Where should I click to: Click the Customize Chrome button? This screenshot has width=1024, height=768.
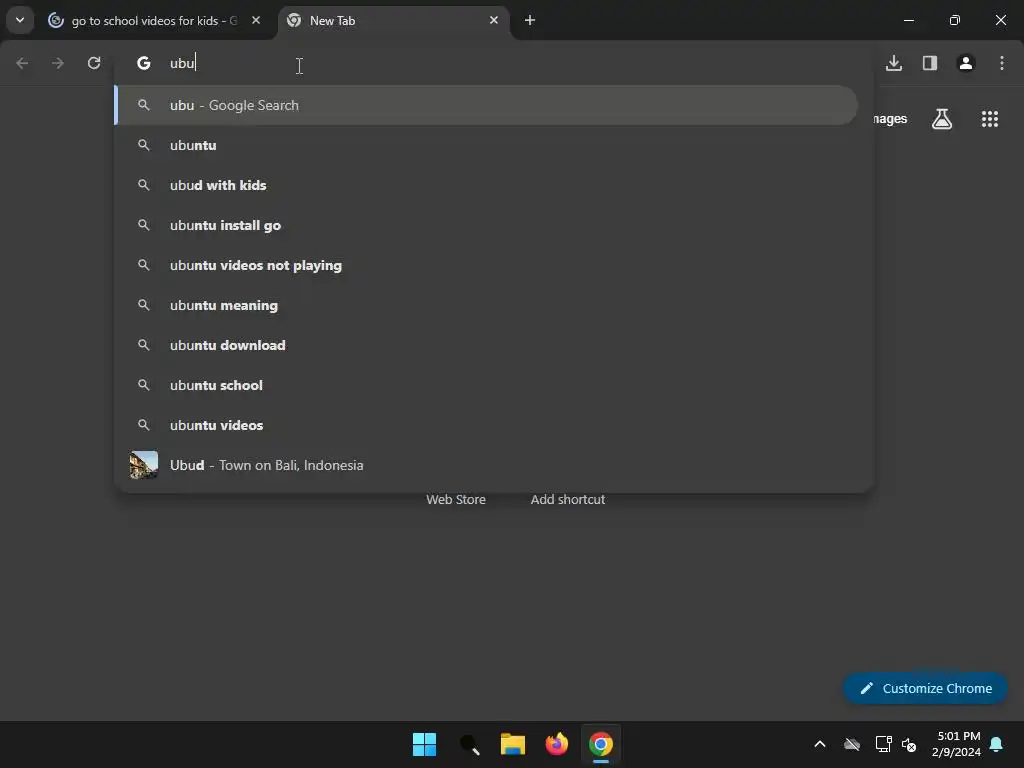(x=925, y=688)
